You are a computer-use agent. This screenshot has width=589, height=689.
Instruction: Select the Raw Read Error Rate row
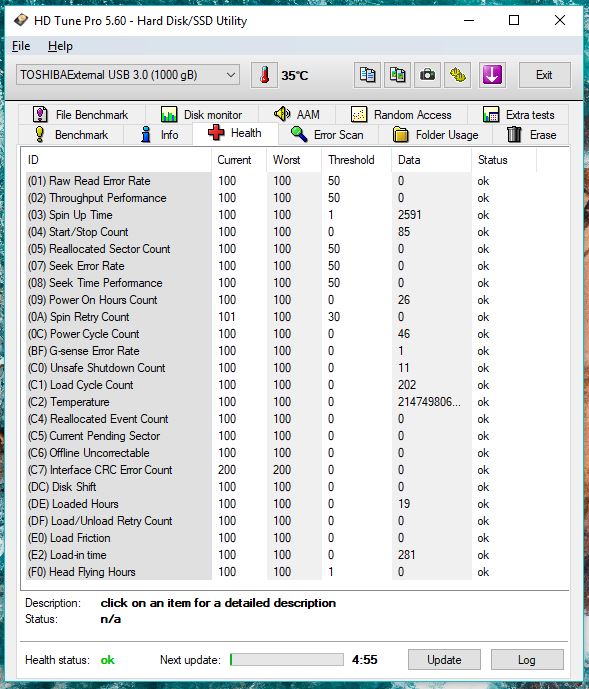(281, 181)
